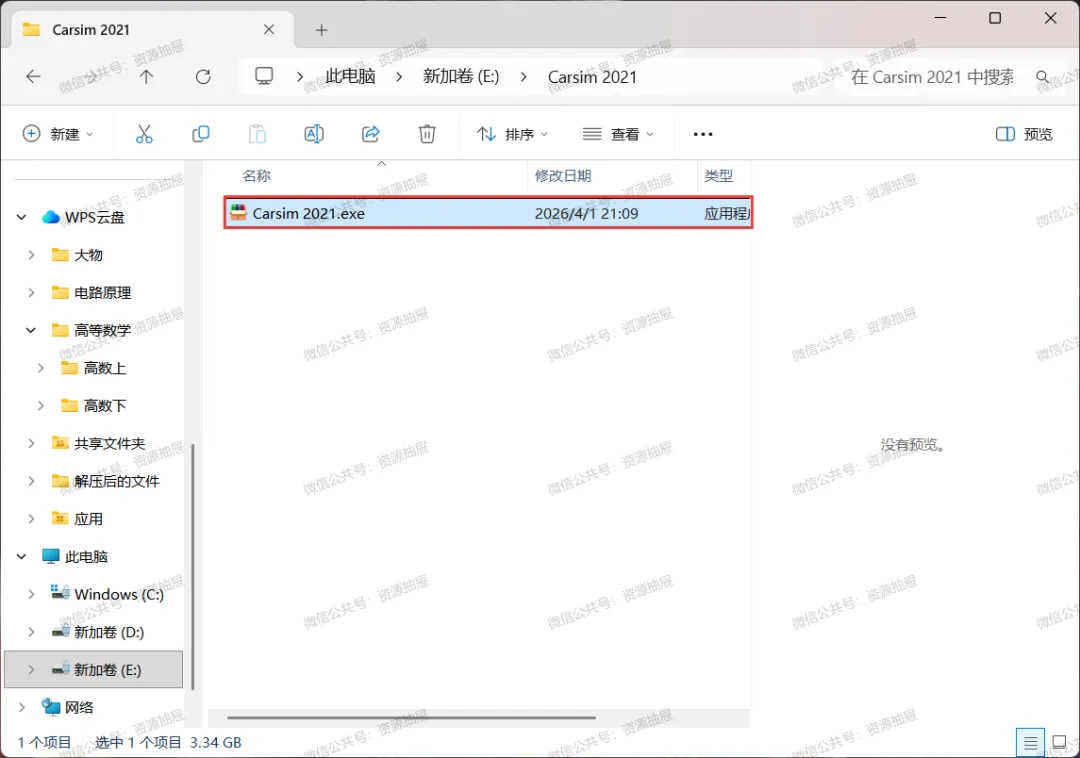Click the Rename icon in toolbar
This screenshot has height=758, width=1080.
[314, 134]
